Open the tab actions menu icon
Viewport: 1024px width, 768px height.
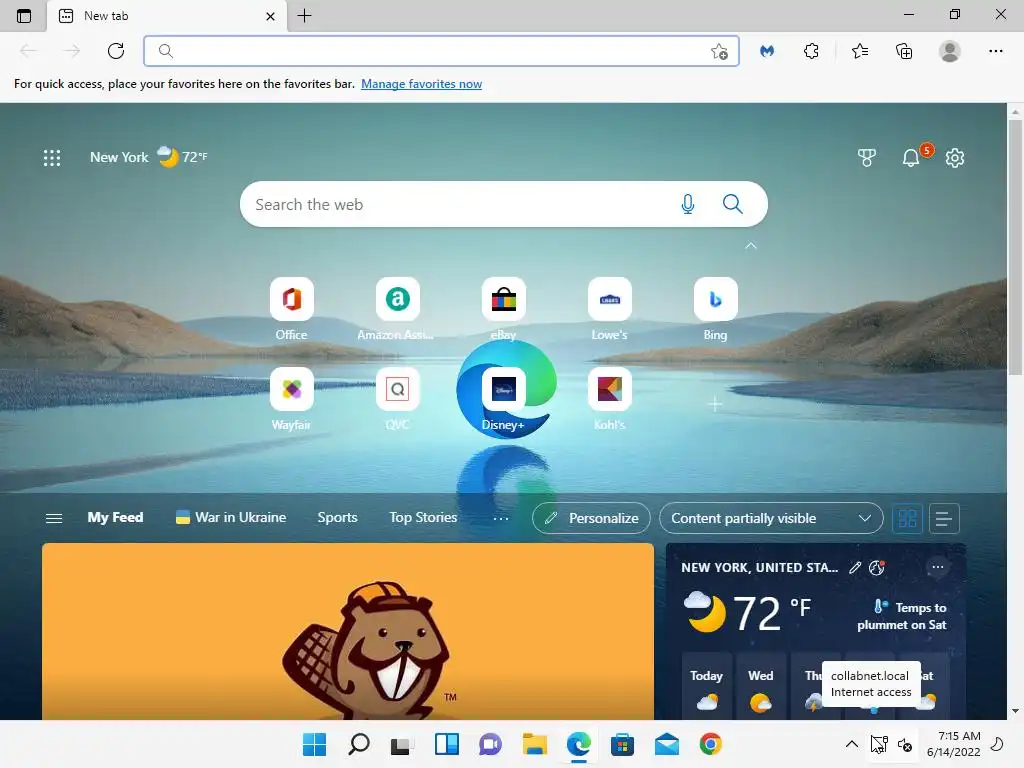tap(24, 16)
